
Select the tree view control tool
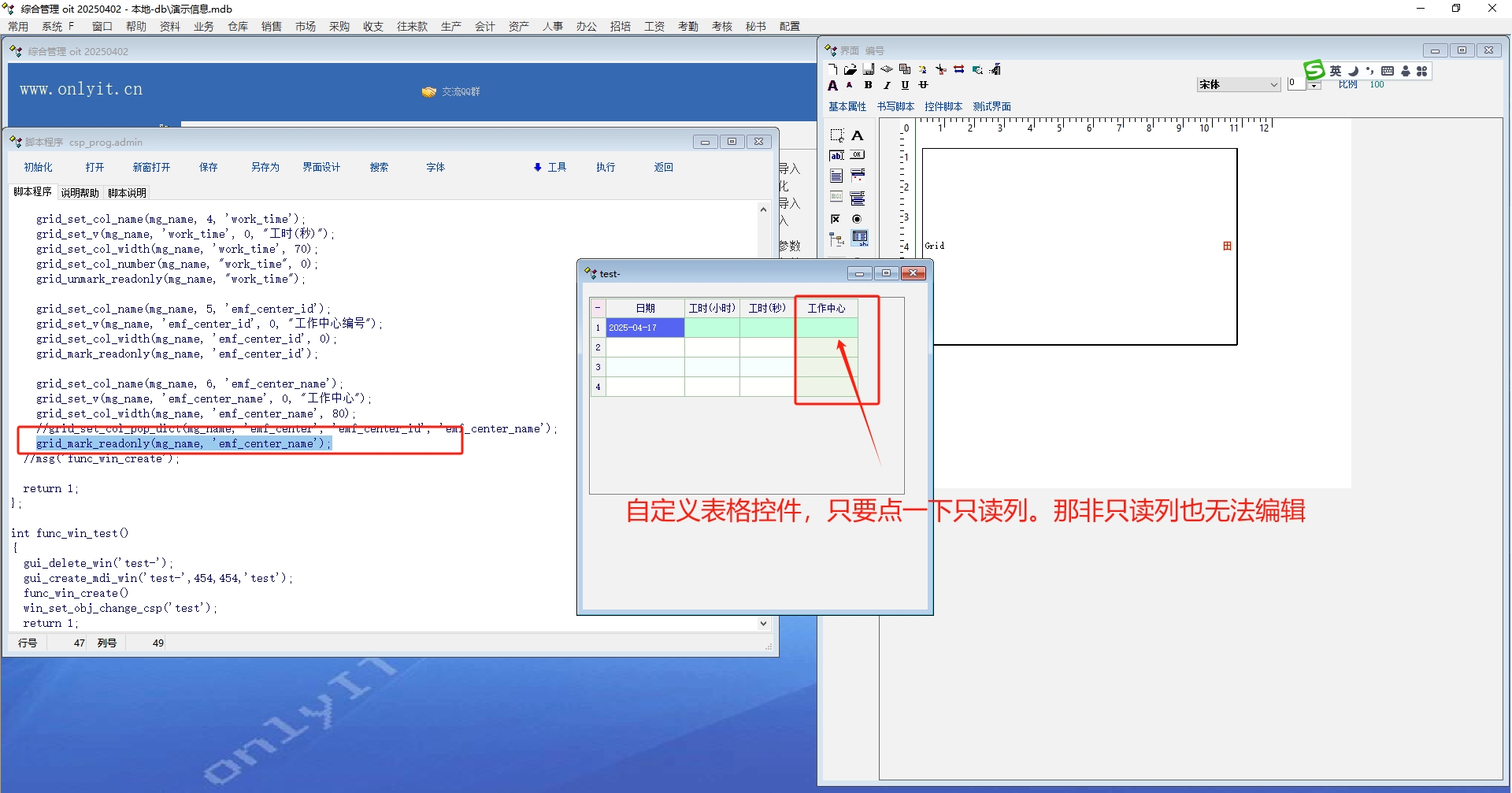tap(836, 239)
